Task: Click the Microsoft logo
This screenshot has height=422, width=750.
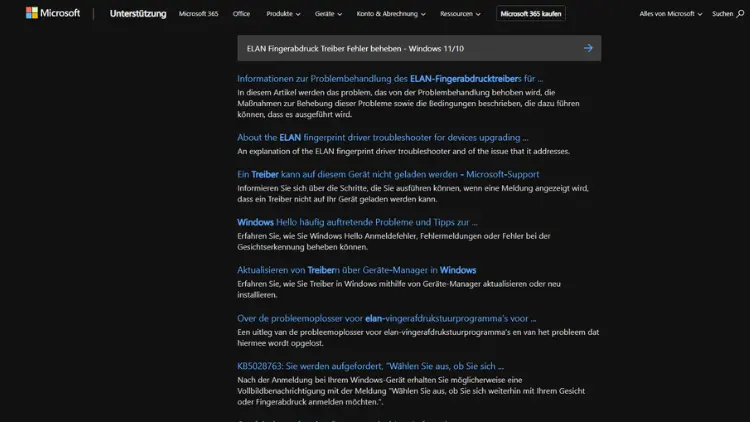Action: tap(53, 14)
